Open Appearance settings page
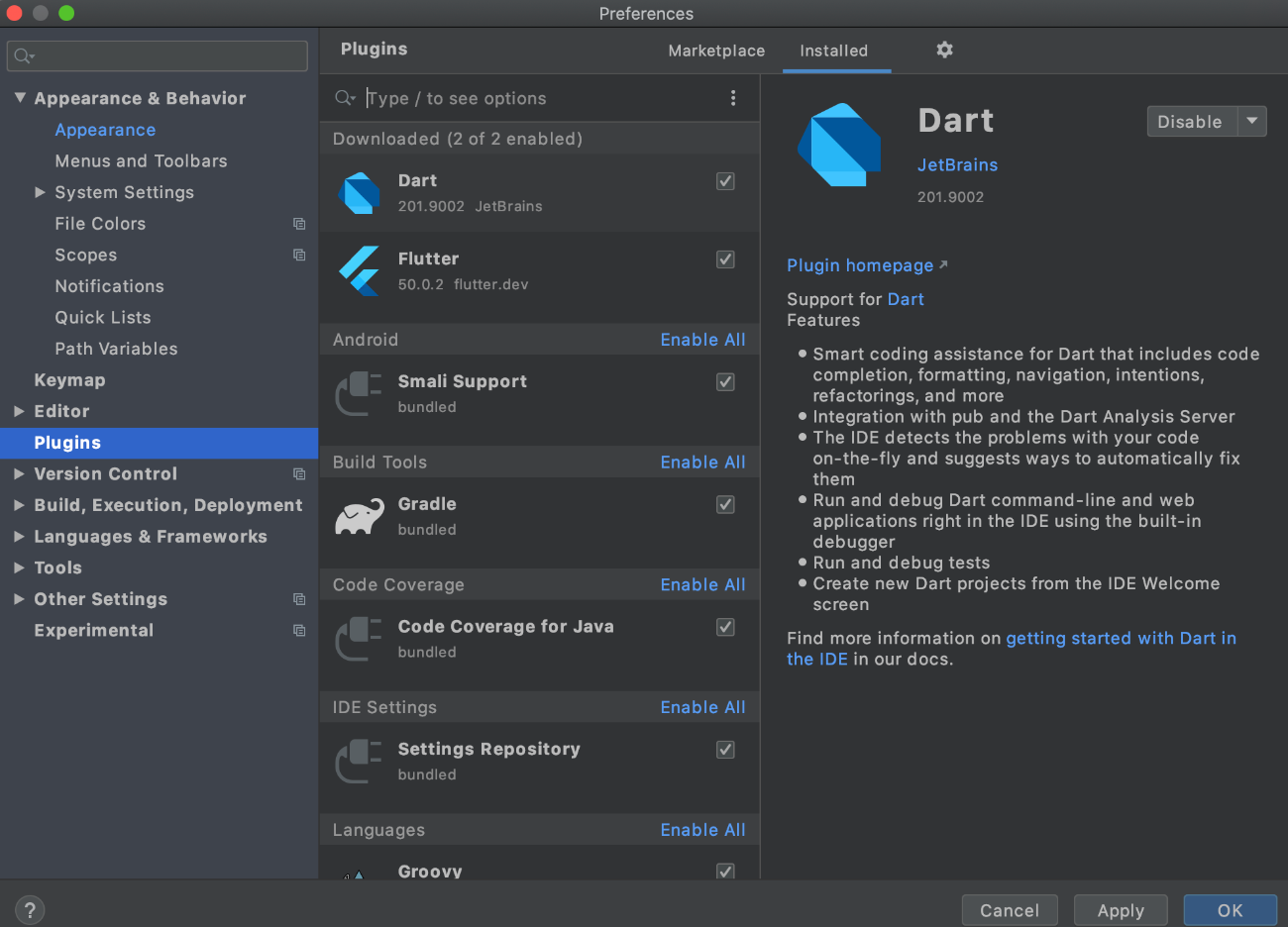 105,130
